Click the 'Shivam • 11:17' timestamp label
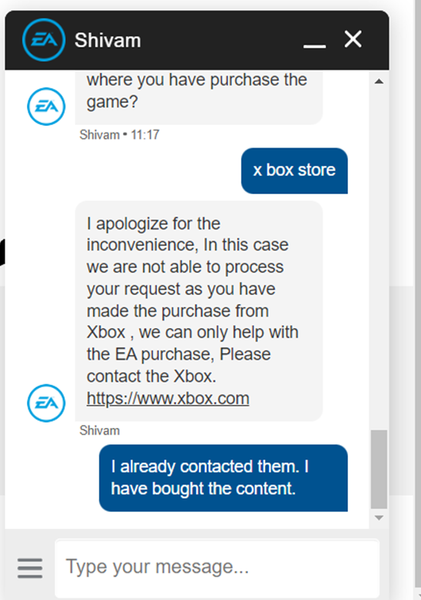 coord(119,135)
